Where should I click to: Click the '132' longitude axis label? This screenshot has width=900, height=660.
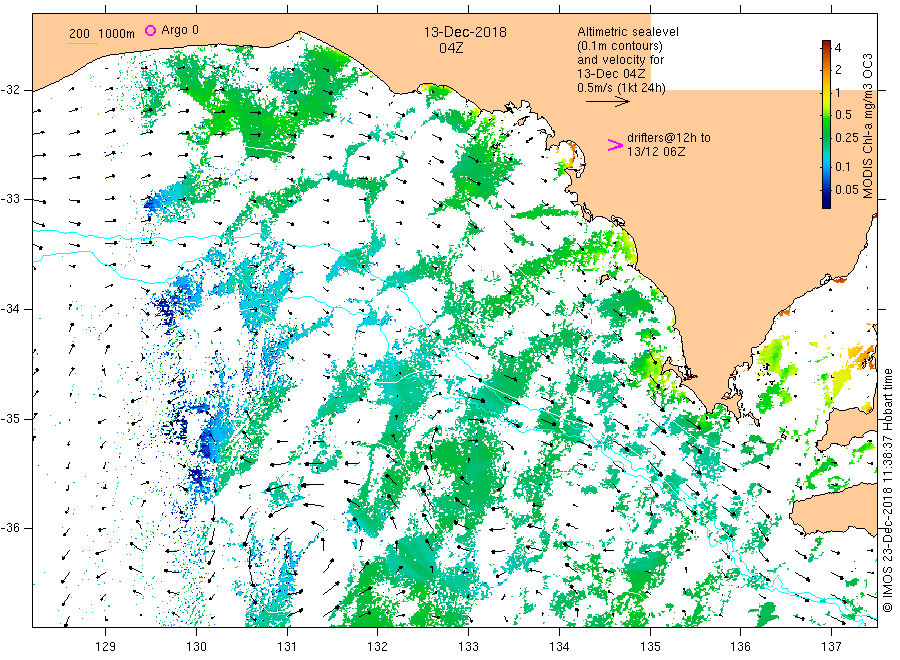coord(378,647)
